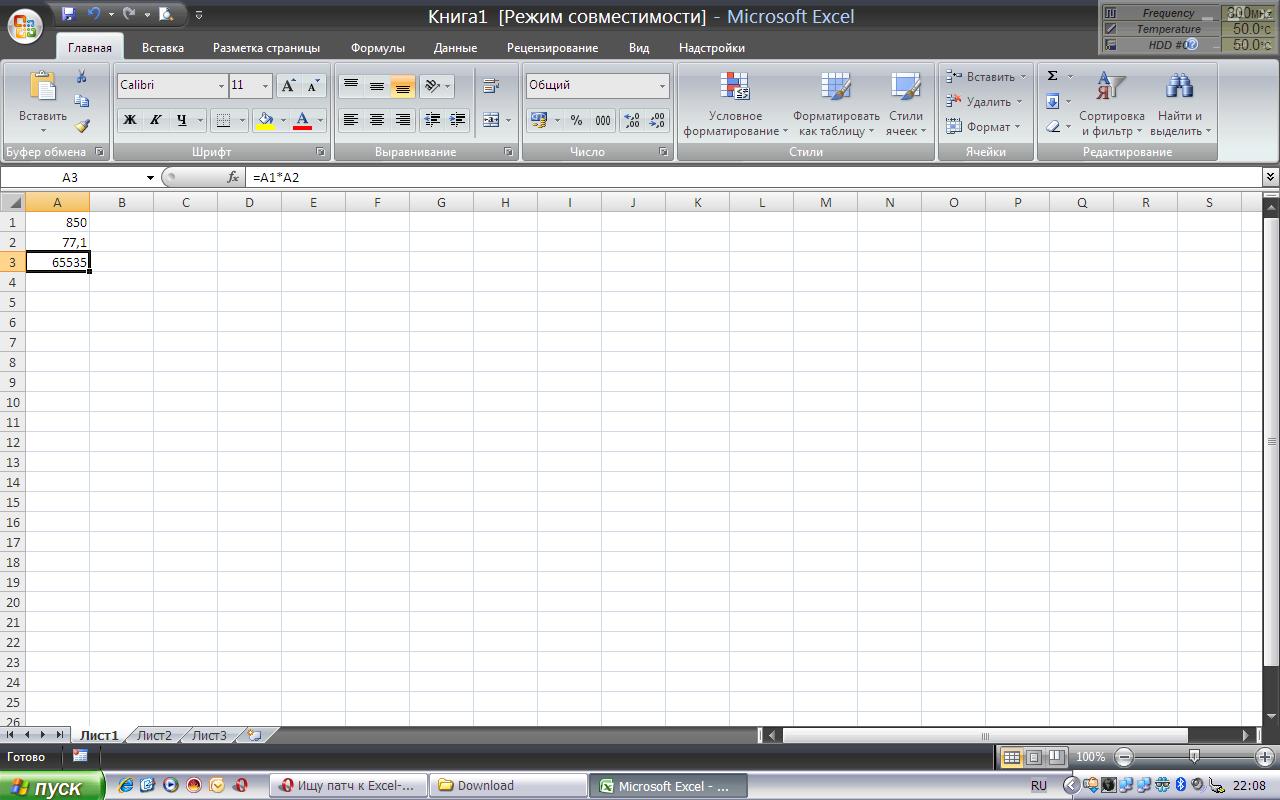This screenshot has width=1280, height=800.
Task: Toggle center alignment in Выравнивание group
Action: tap(377, 120)
